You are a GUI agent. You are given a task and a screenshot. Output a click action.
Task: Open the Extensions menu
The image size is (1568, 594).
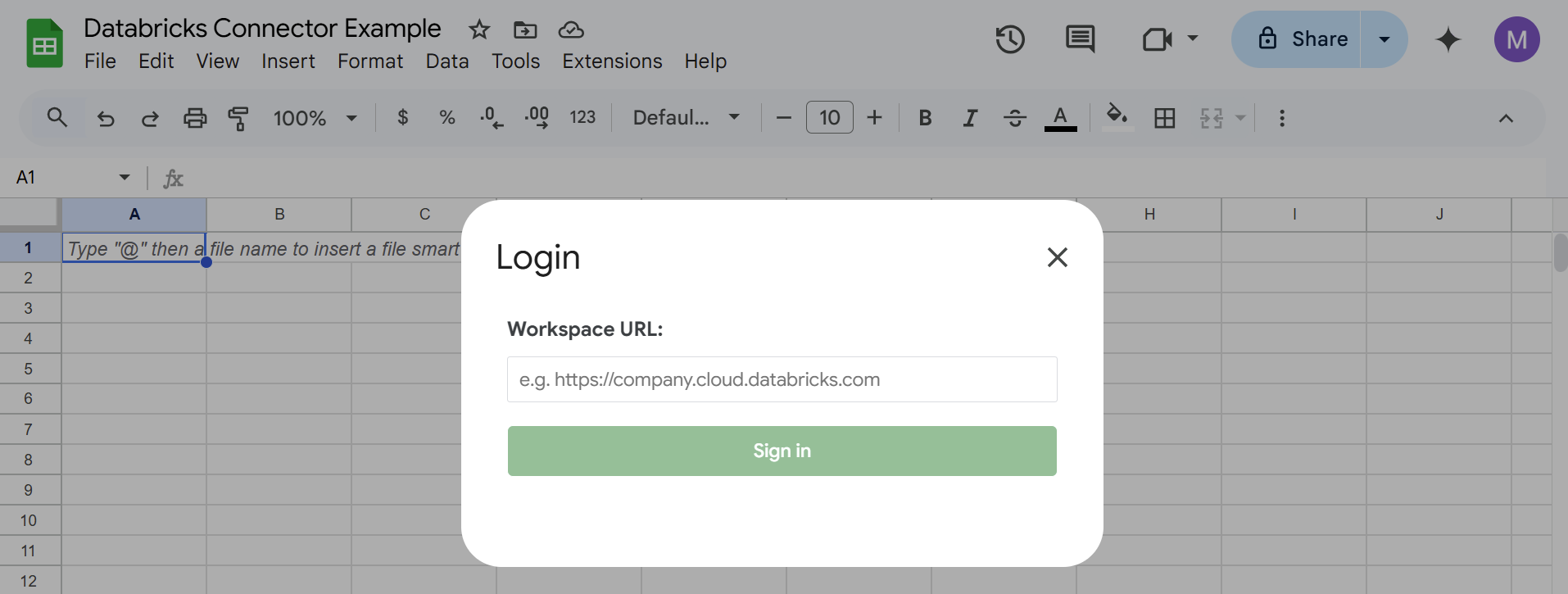pos(612,61)
